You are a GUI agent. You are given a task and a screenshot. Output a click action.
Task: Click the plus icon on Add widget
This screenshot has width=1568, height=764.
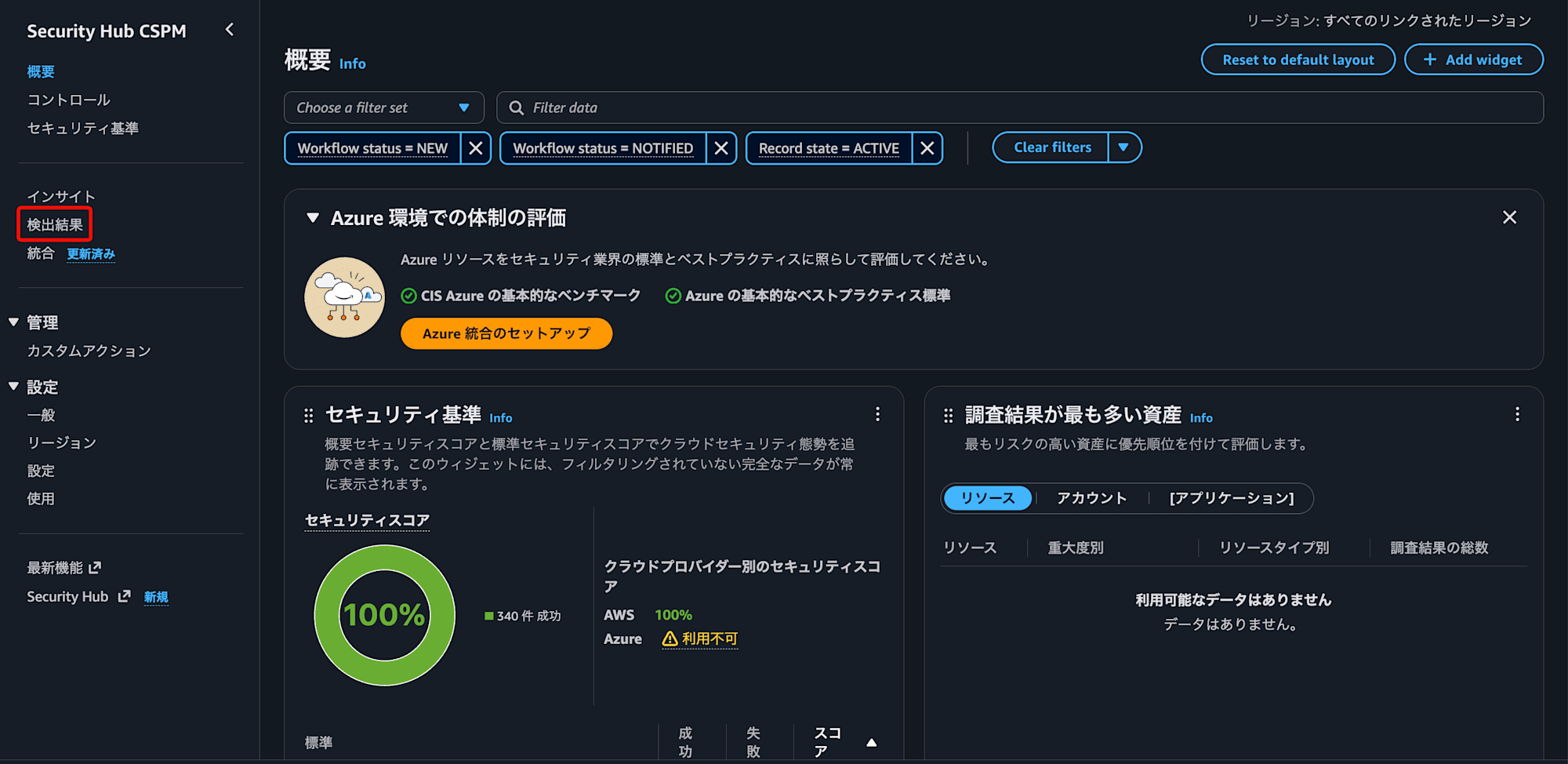[x=1430, y=60]
